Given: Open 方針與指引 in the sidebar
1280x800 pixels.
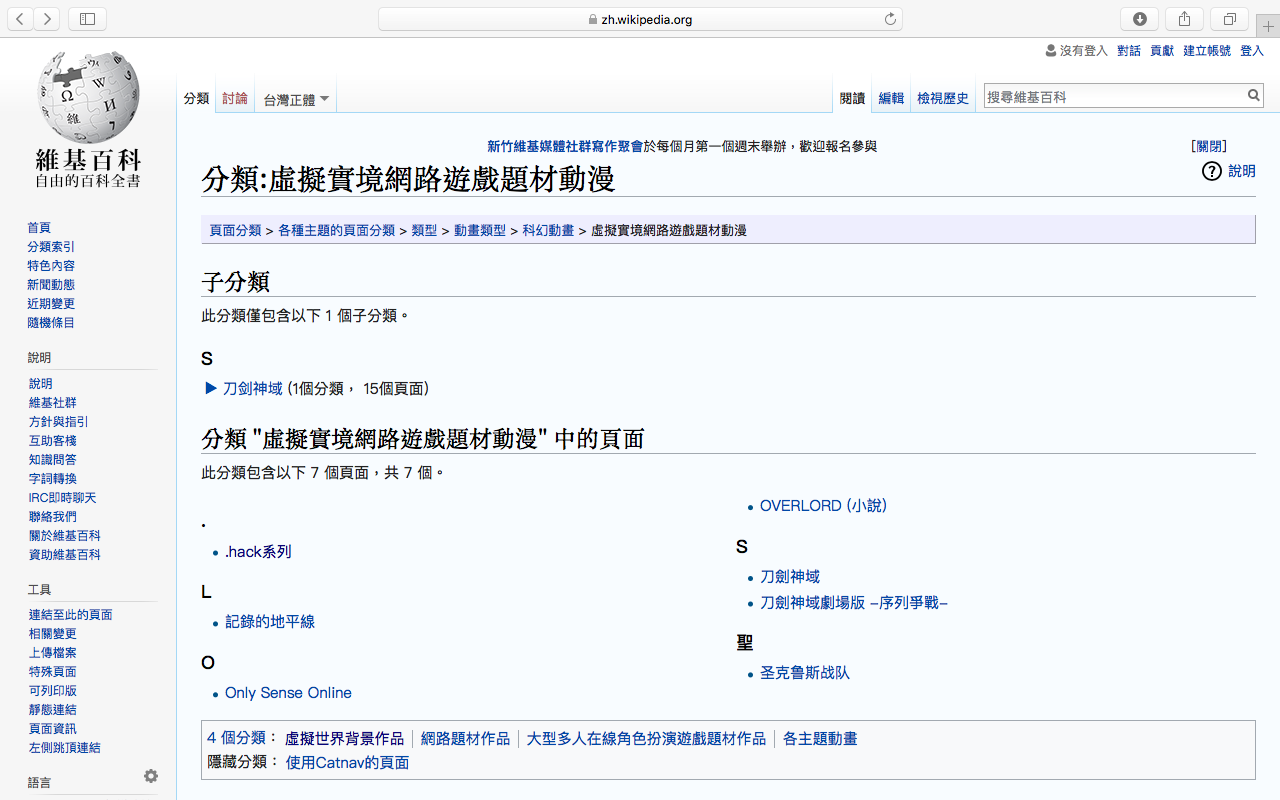Looking at the screenshot, I should pos(59,422).
